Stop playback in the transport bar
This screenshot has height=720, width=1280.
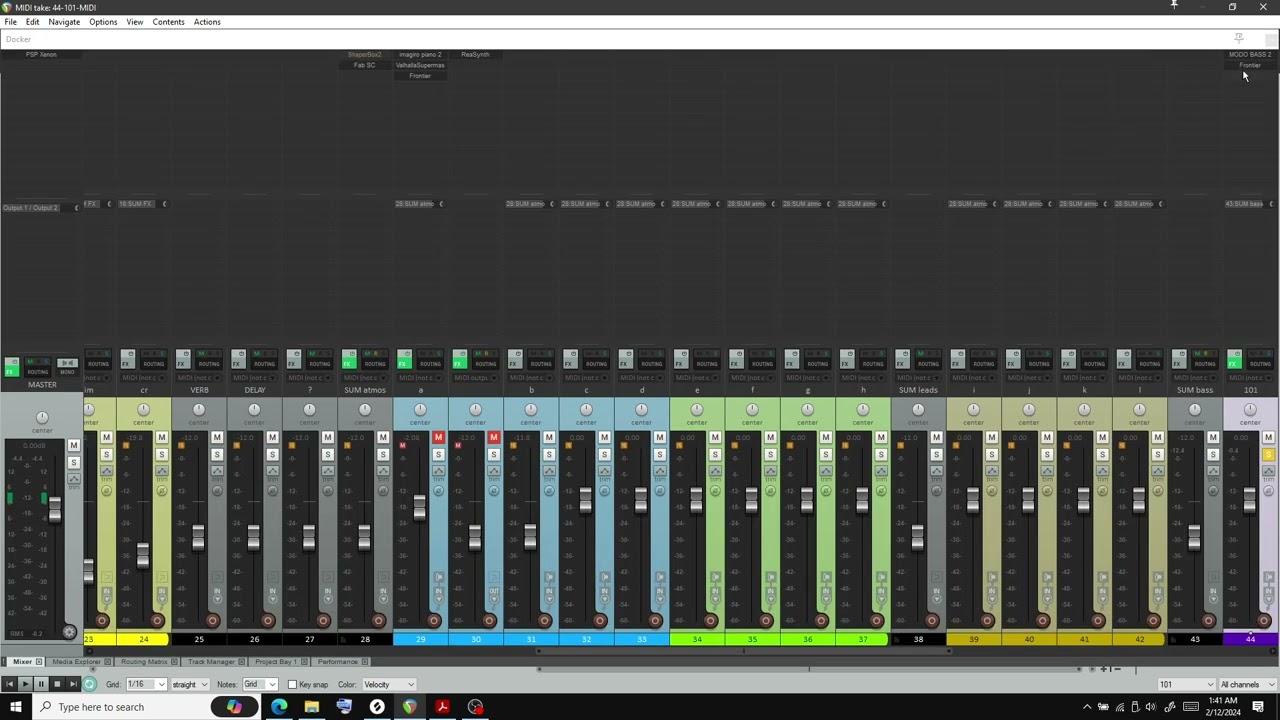coord(57,684)
